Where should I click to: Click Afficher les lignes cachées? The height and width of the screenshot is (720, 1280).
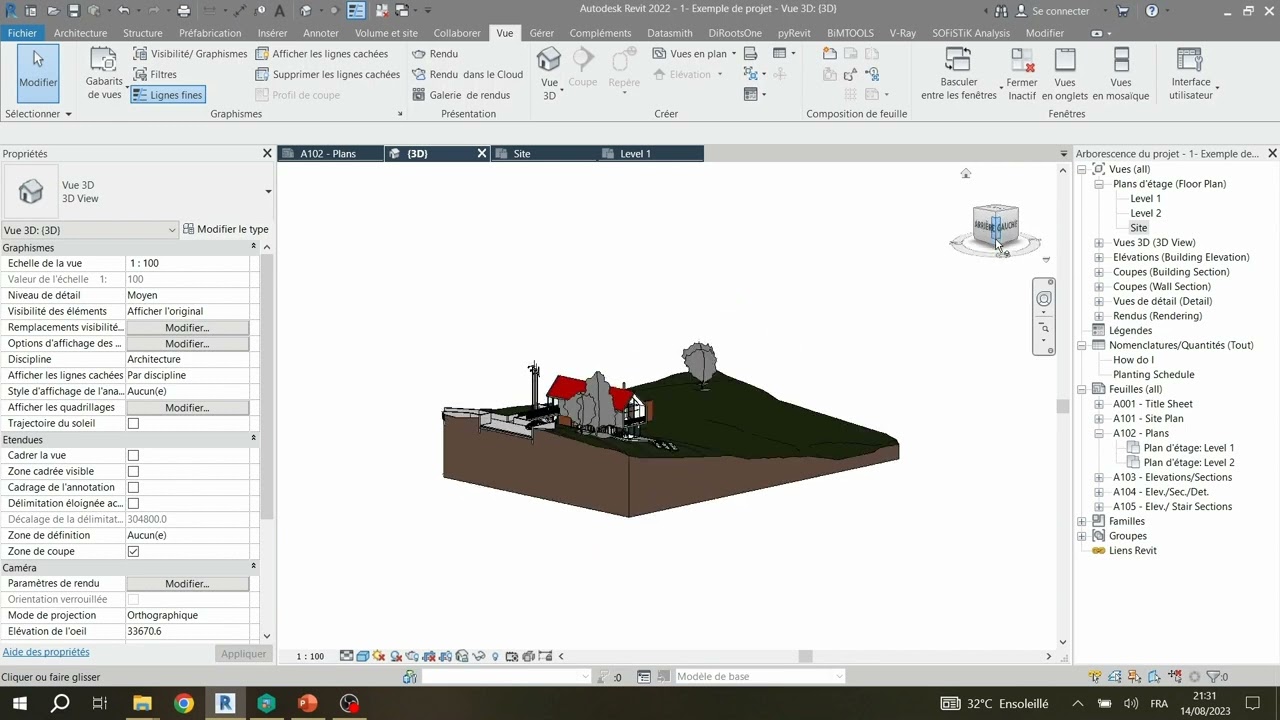(x=321, y=54)
